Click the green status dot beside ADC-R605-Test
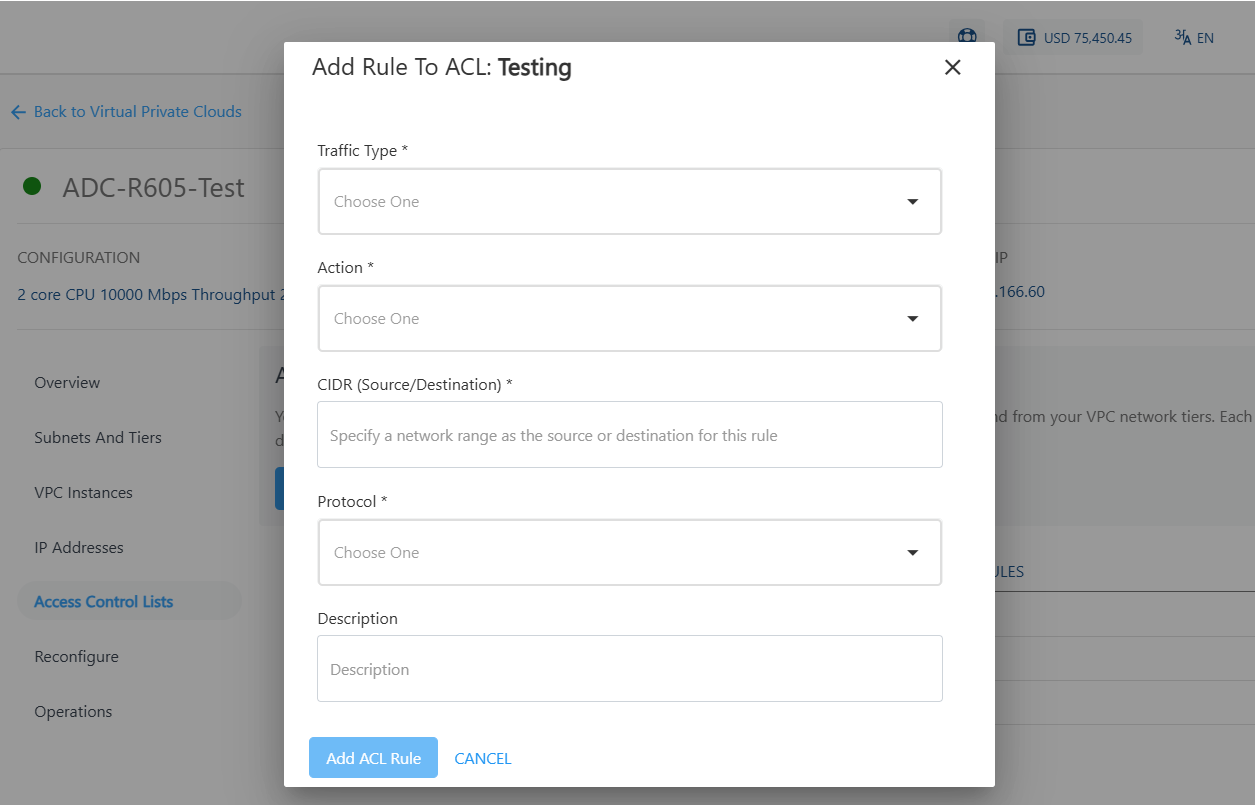 pyautogui.click(x=32, y=186)
